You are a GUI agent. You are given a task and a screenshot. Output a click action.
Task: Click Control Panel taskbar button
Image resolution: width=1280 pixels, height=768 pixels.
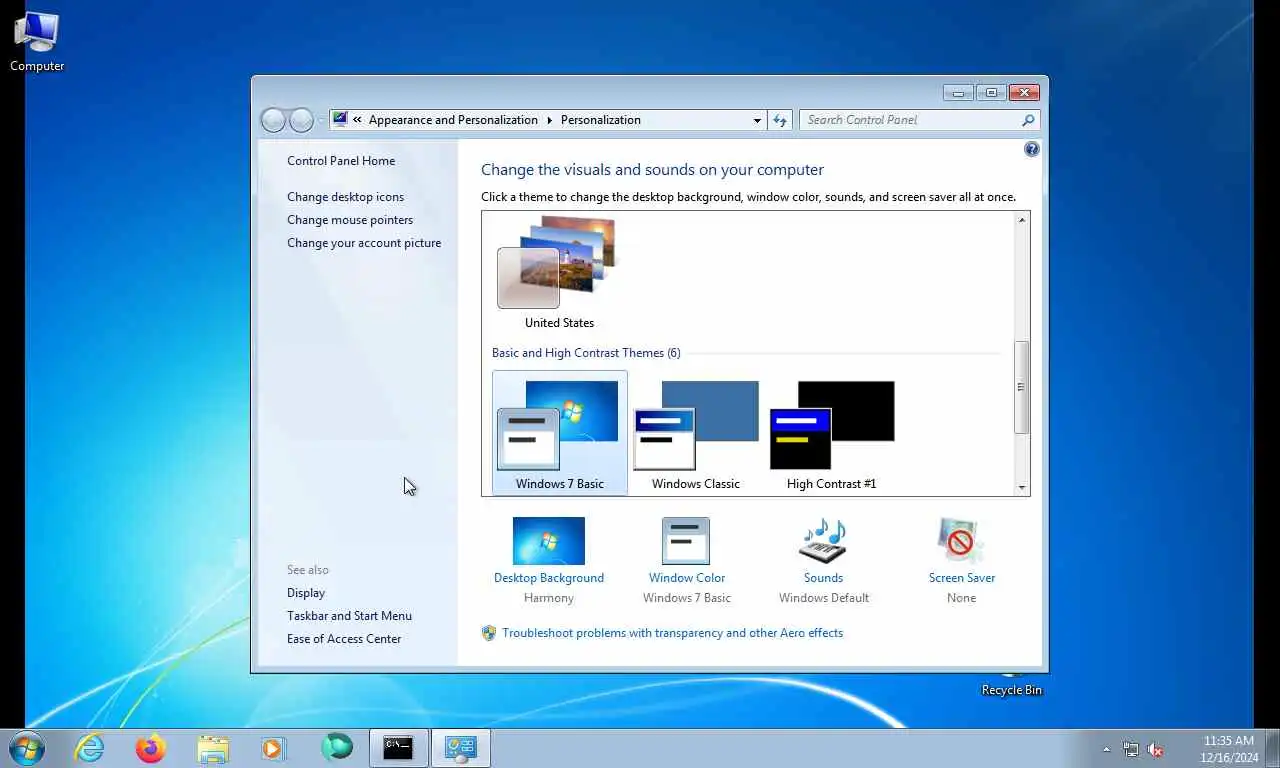click(x=460, y=748)
